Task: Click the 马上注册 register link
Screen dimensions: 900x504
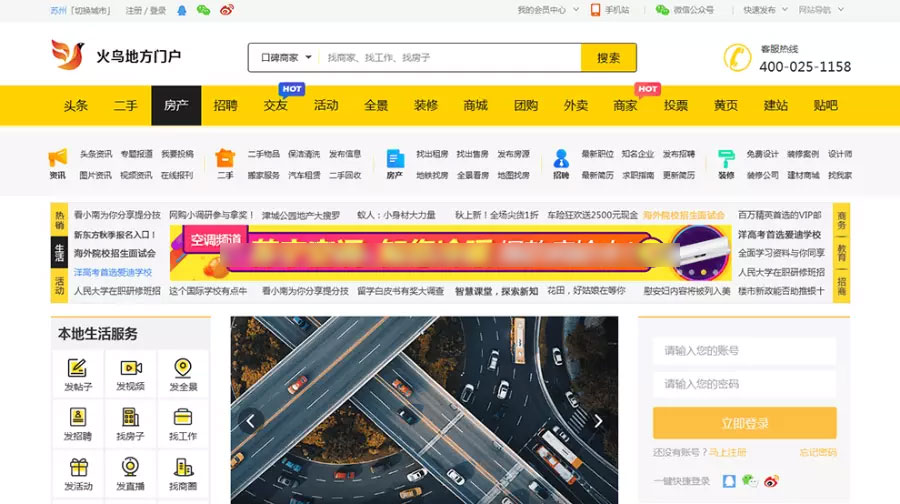Action: point(727,452)
